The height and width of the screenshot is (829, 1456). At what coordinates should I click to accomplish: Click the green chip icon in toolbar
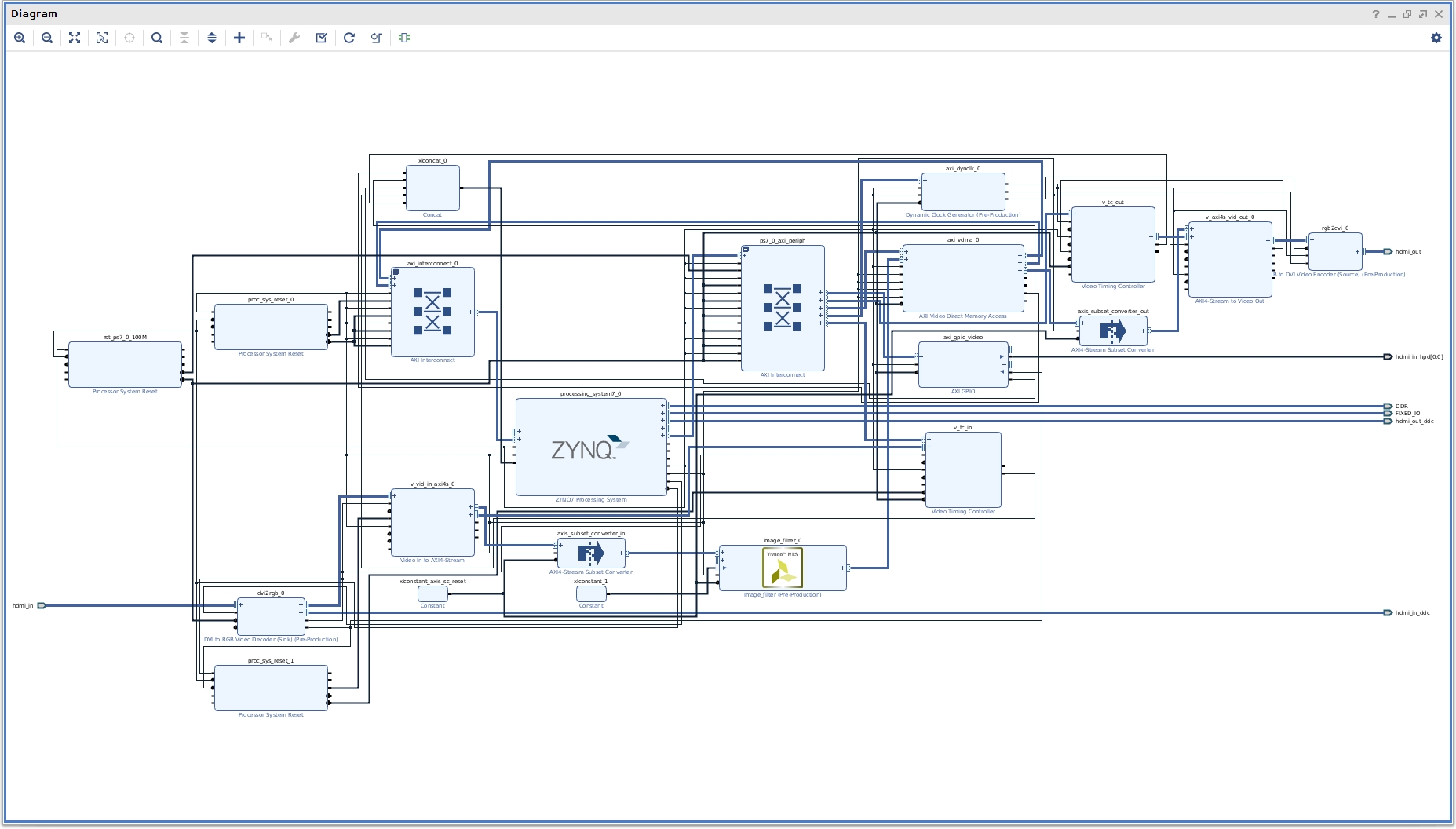pyautogui.click(x=404, y=38)
